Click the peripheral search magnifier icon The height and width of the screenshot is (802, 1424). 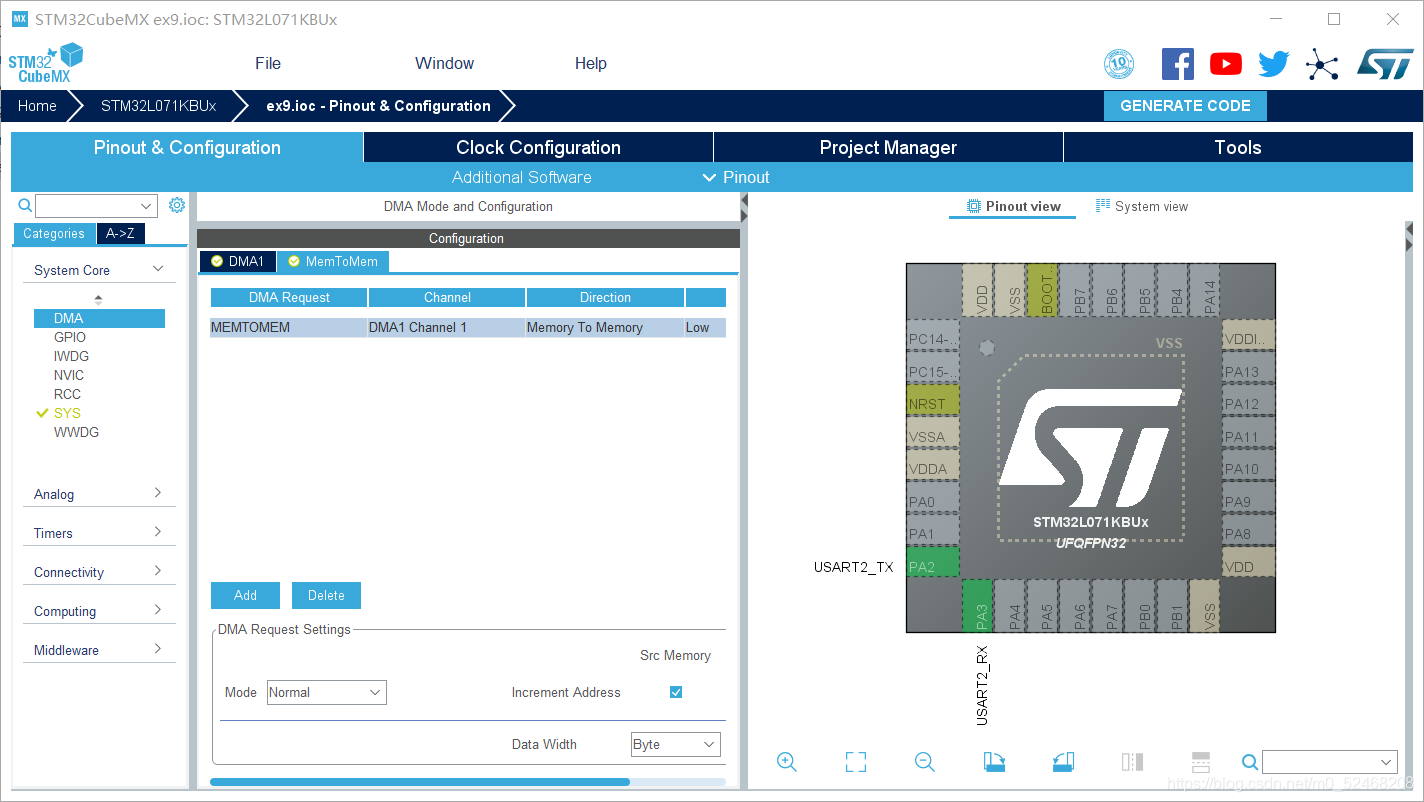click(x=26, y=205)
